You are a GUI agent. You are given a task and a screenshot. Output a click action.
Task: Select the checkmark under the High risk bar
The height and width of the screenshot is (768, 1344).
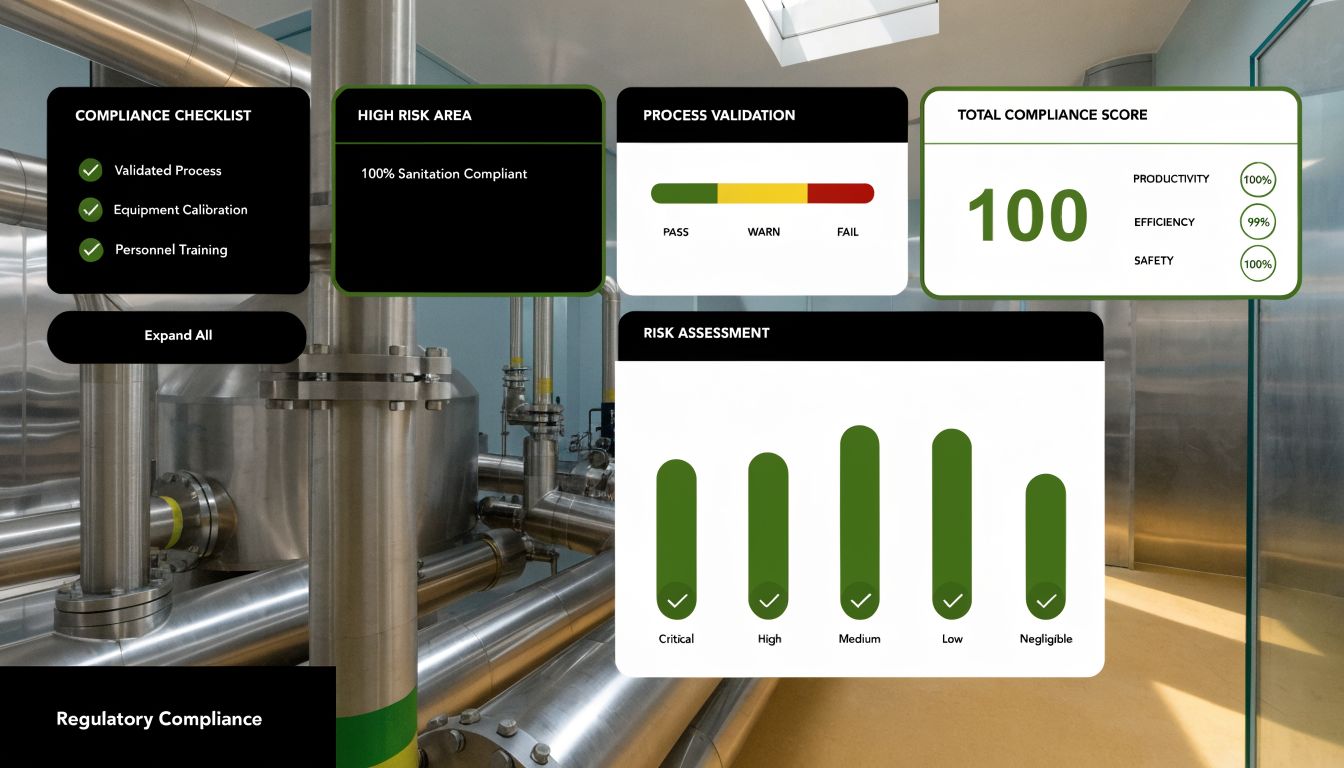pyautogui.click(x=768, y=601)
